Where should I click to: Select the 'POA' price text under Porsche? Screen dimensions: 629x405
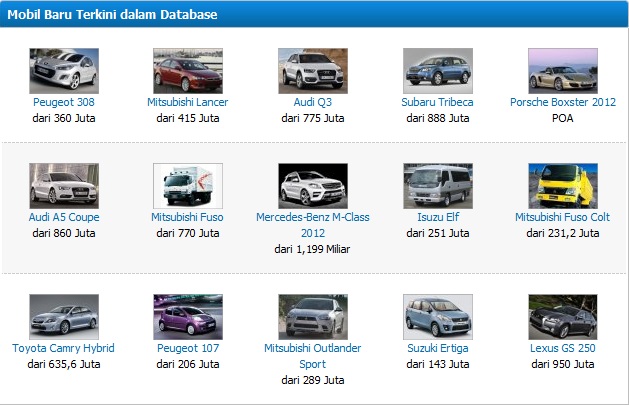563,118
